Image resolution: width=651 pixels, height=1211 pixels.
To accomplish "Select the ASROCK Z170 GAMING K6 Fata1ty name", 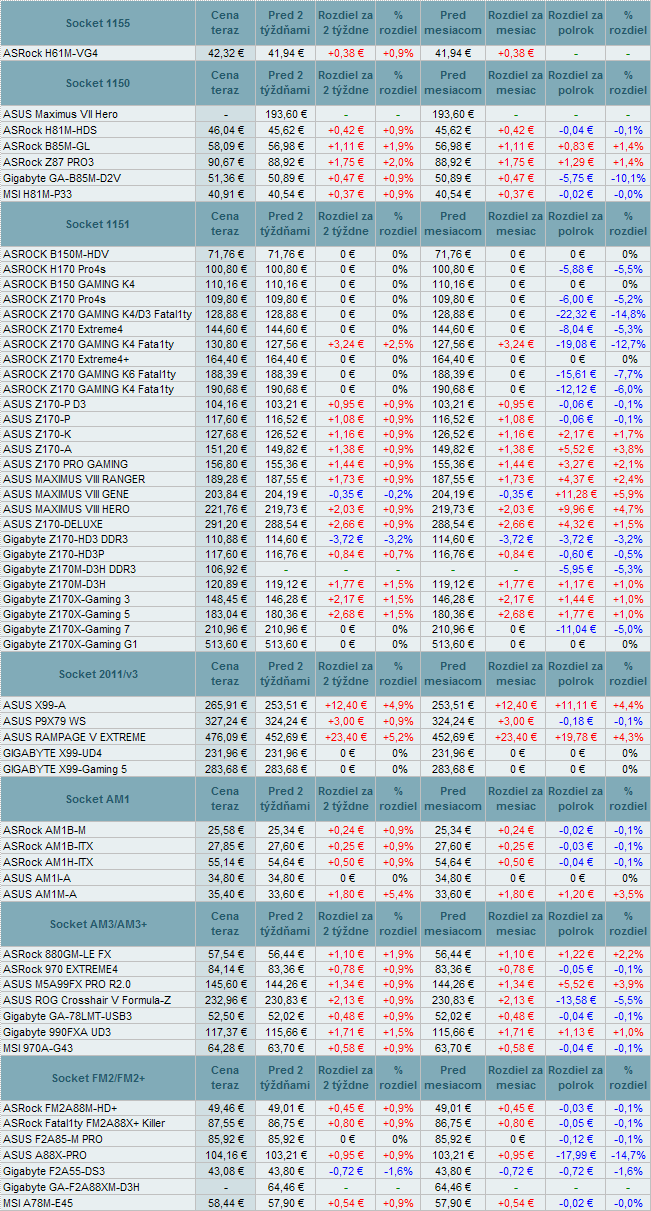I will tap(89, 375).
